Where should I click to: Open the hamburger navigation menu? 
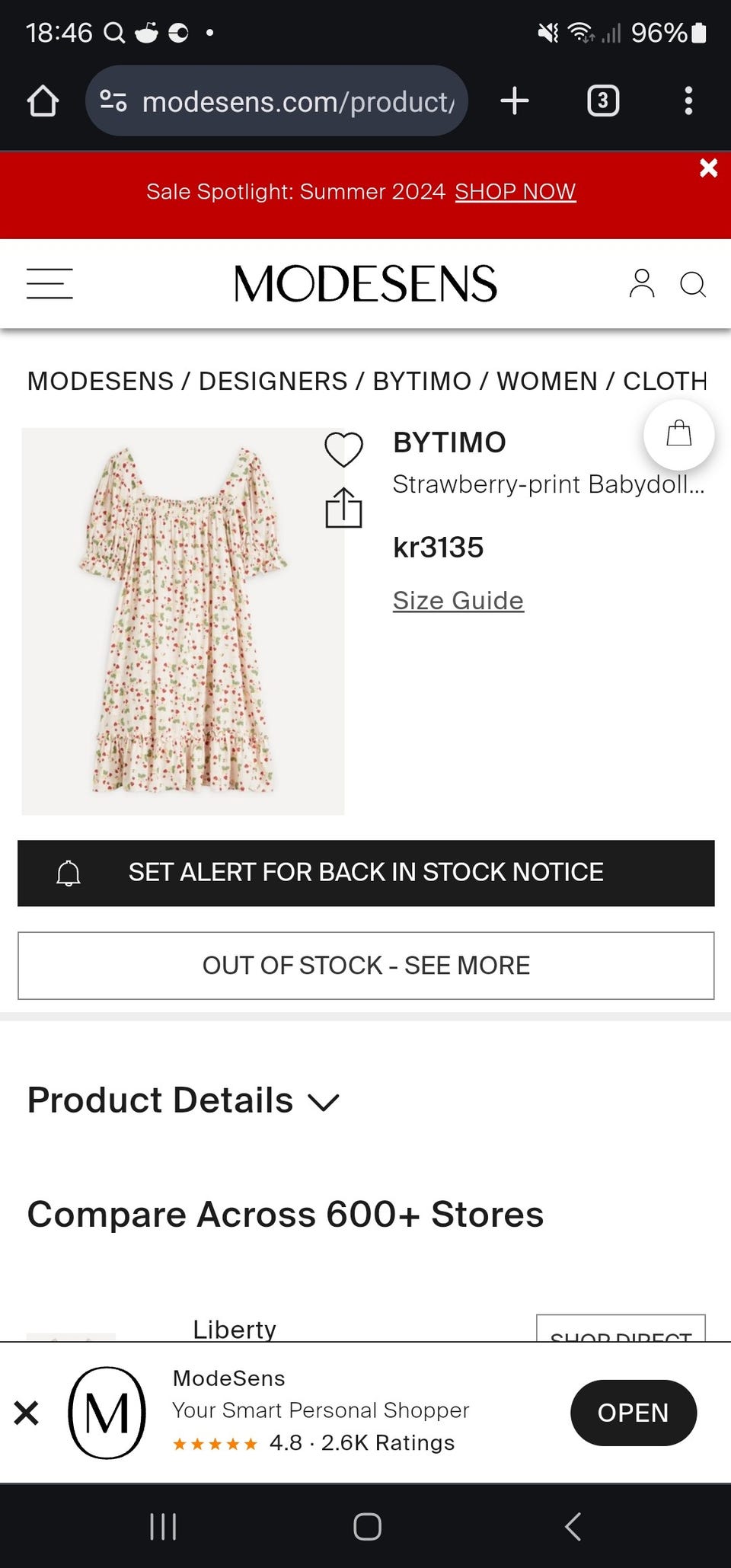click(x=49, y=283)
